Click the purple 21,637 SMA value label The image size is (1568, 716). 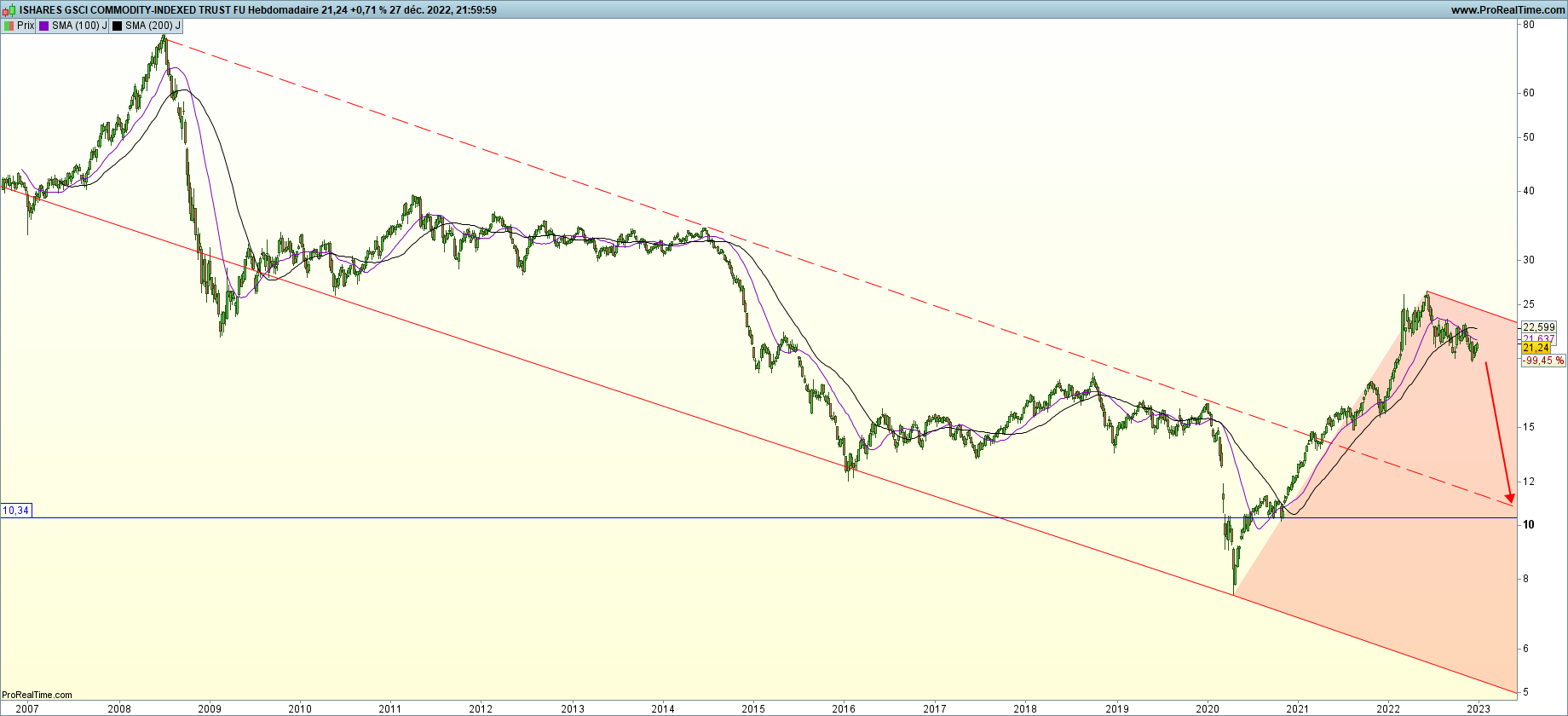(1538, 338)
